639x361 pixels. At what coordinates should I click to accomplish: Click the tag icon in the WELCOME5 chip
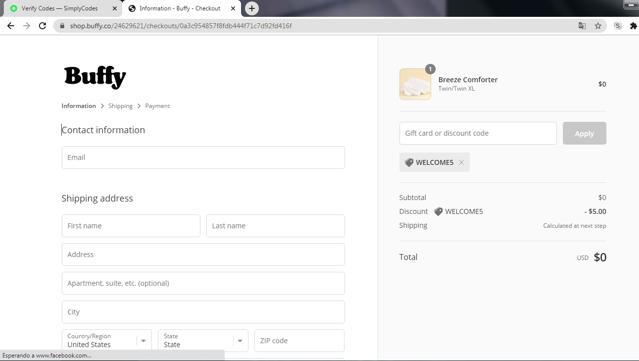tap(409, 162)
